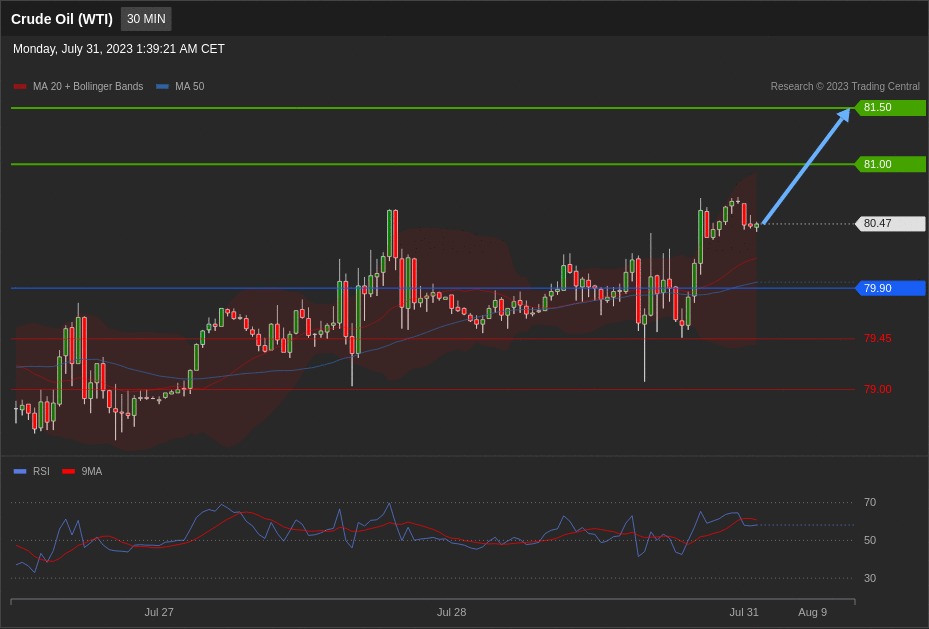929x629 pixels.
Task: Click the blue RSI legend swatch
Action: [x=20, y=471]
